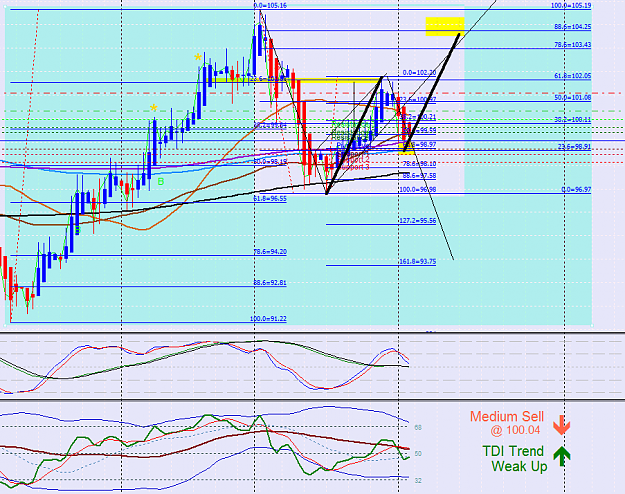Select the 78.6=103.43 level label
The image size is (625, 494).
[572, 45]
